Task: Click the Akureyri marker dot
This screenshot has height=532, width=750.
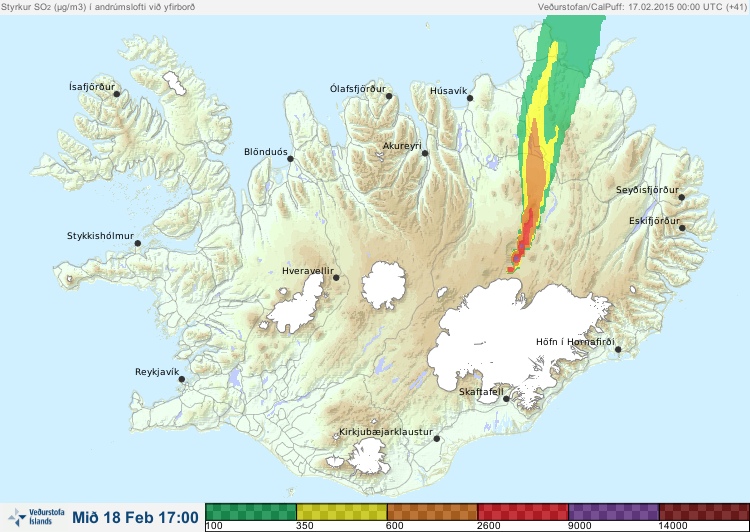Action: pyautogui.click(x=425, y=153)
